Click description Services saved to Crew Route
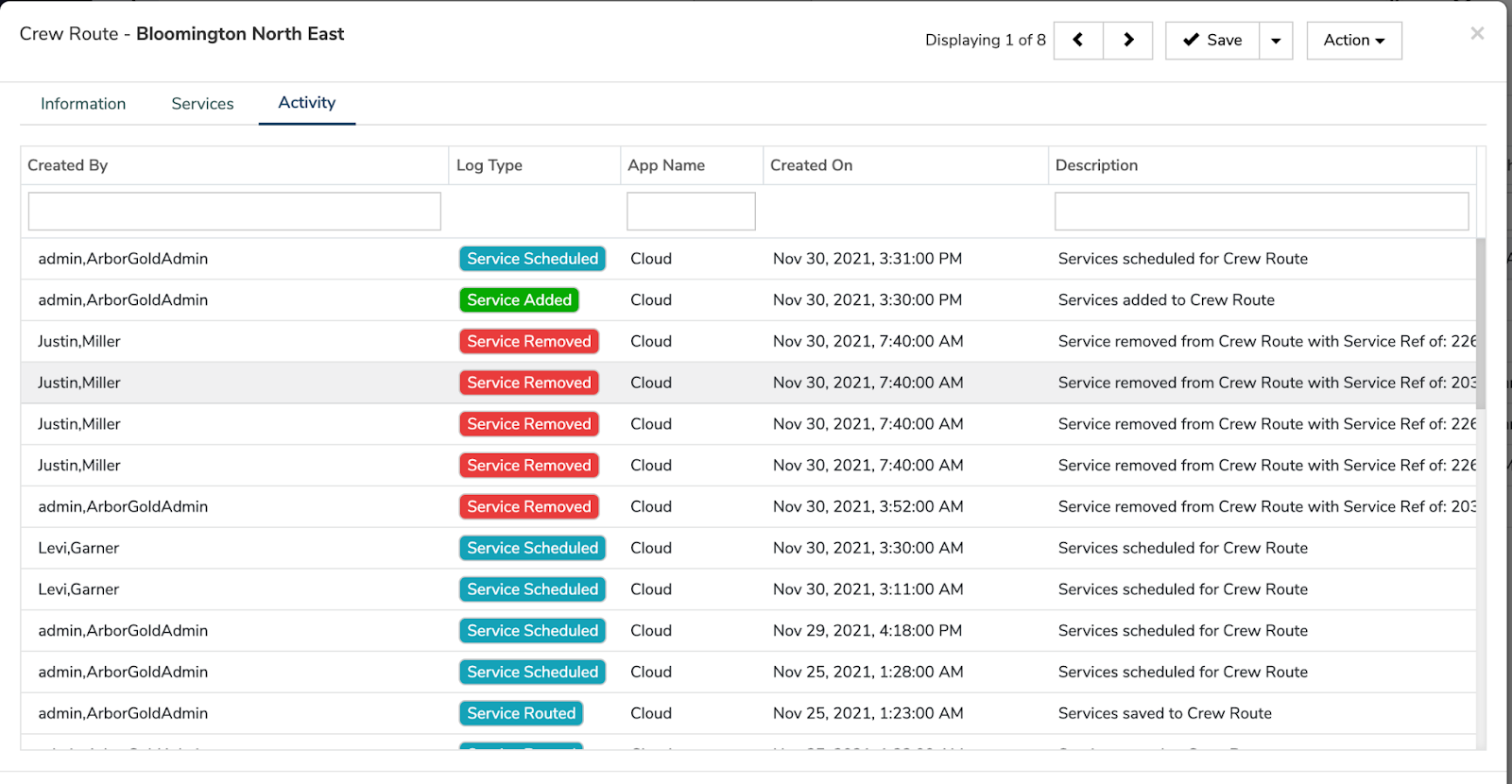This screenshot has width=1512, height=784. tap(1165, 714)
